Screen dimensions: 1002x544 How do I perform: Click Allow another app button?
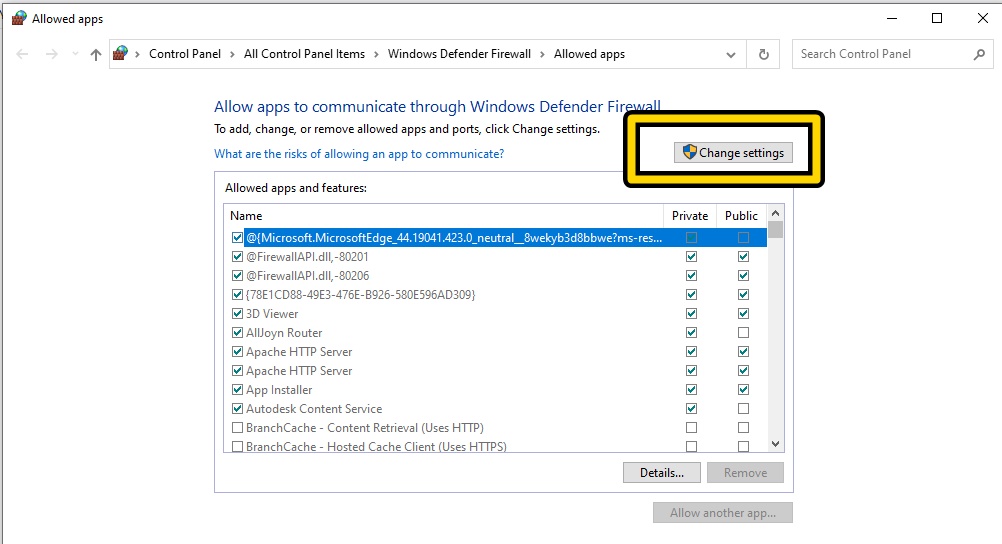click(x=723, y=513)
